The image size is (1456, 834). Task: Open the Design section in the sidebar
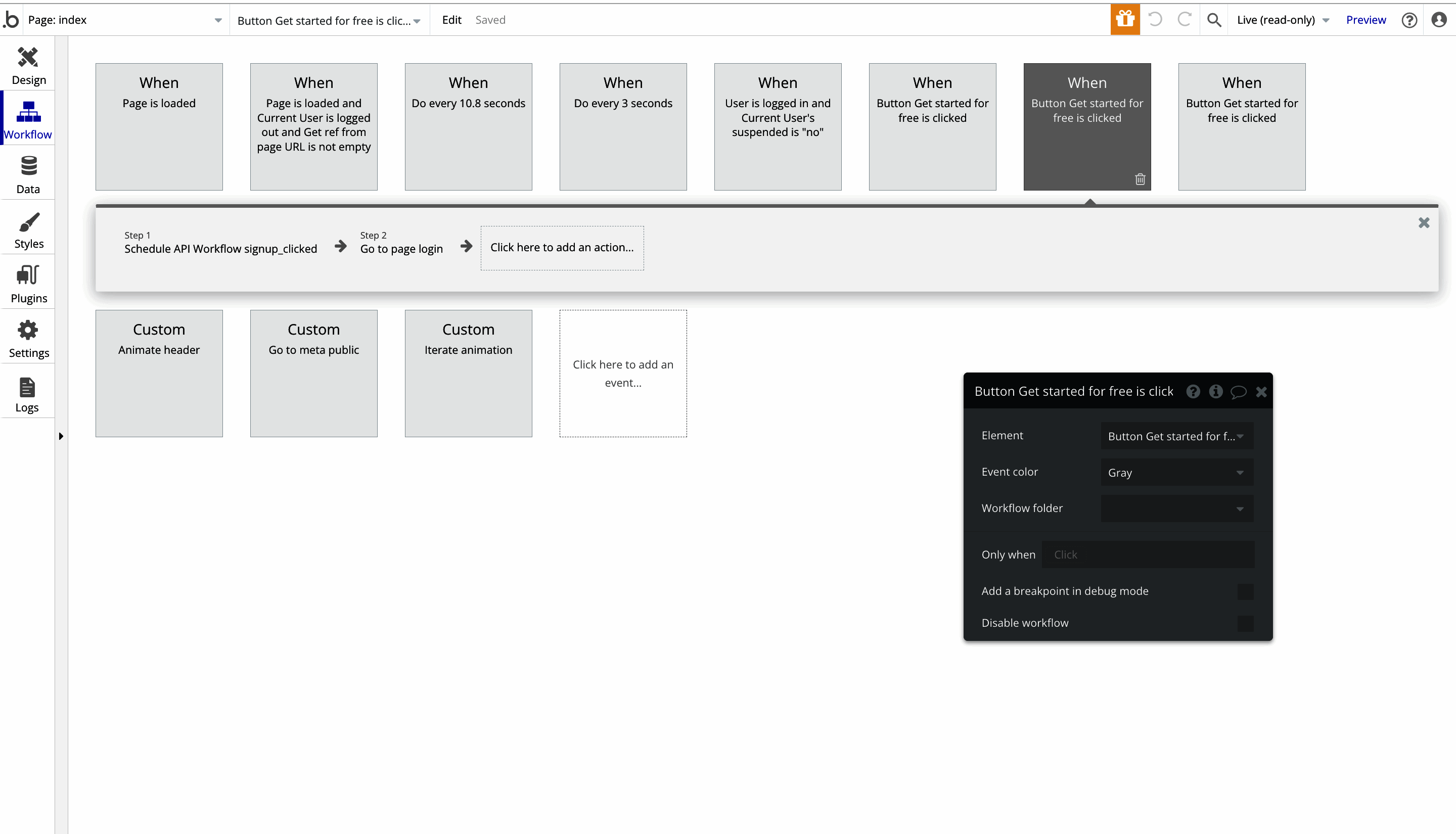[27, 63]
